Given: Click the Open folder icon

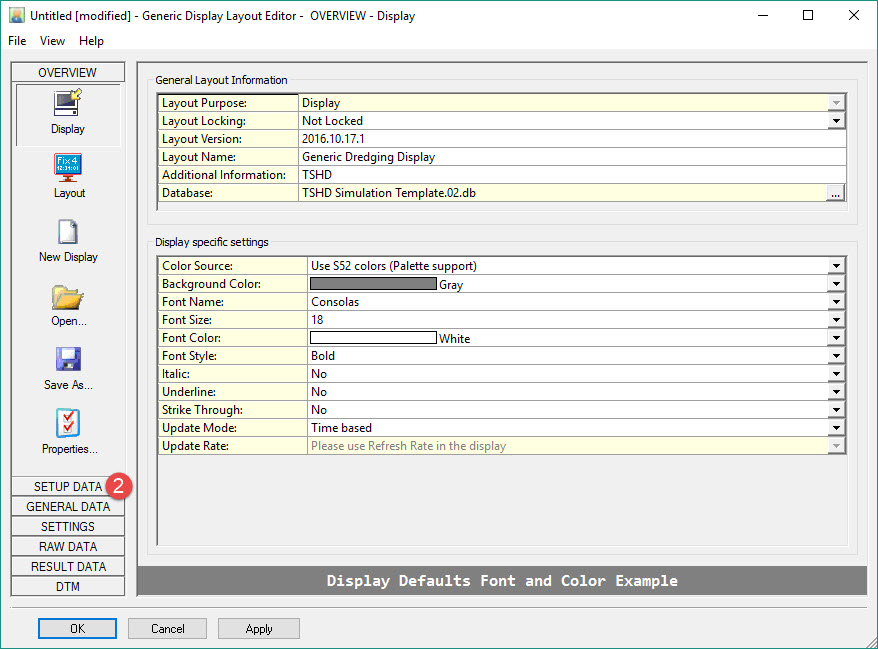Looking at the screenshot, I should 68,297.
